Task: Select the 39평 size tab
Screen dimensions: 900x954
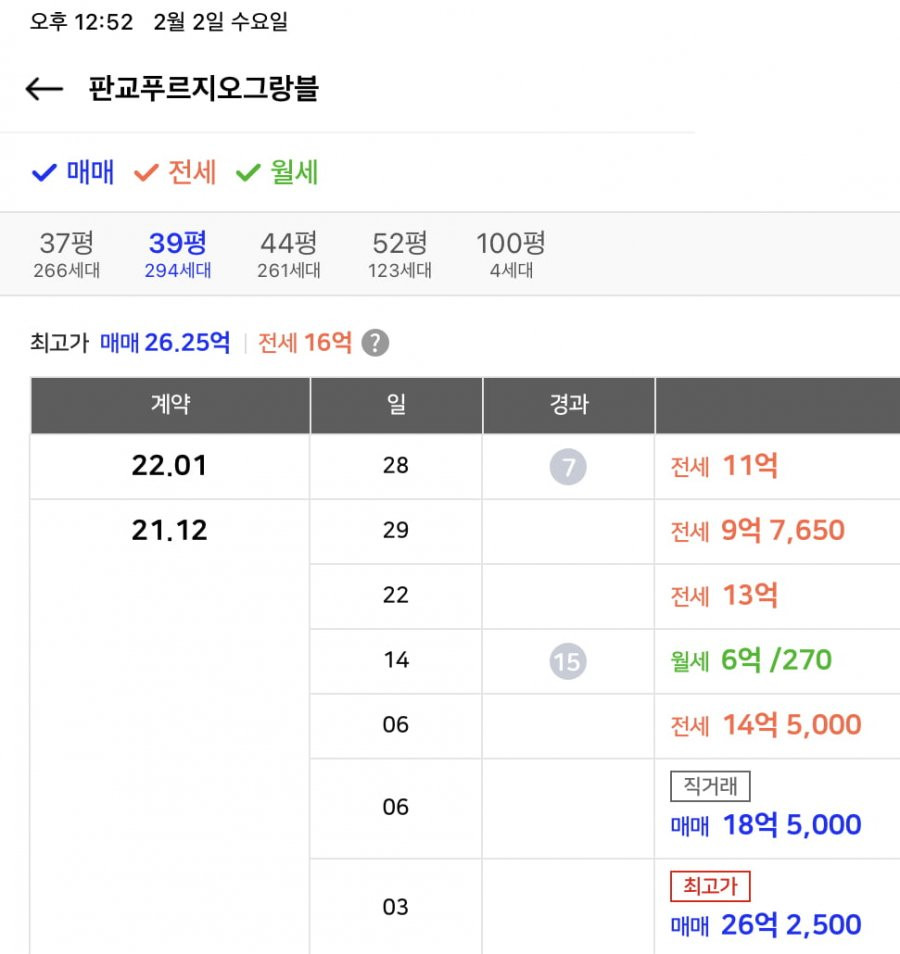Action: pyautogui.click(x=177, y=254)
